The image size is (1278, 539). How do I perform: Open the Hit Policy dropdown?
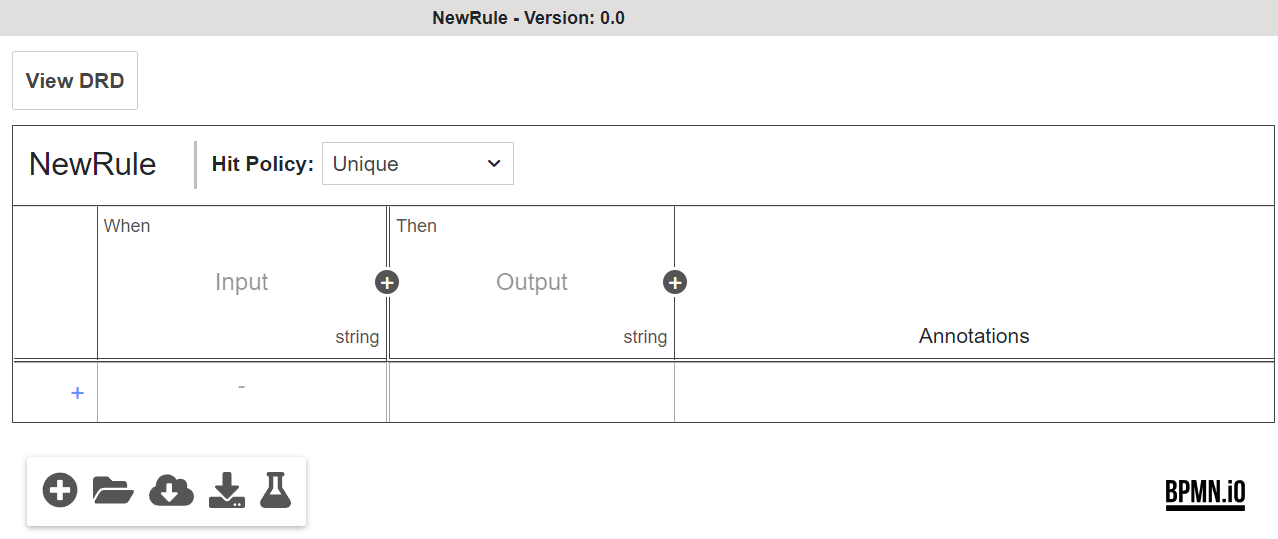tap(417, 164)
